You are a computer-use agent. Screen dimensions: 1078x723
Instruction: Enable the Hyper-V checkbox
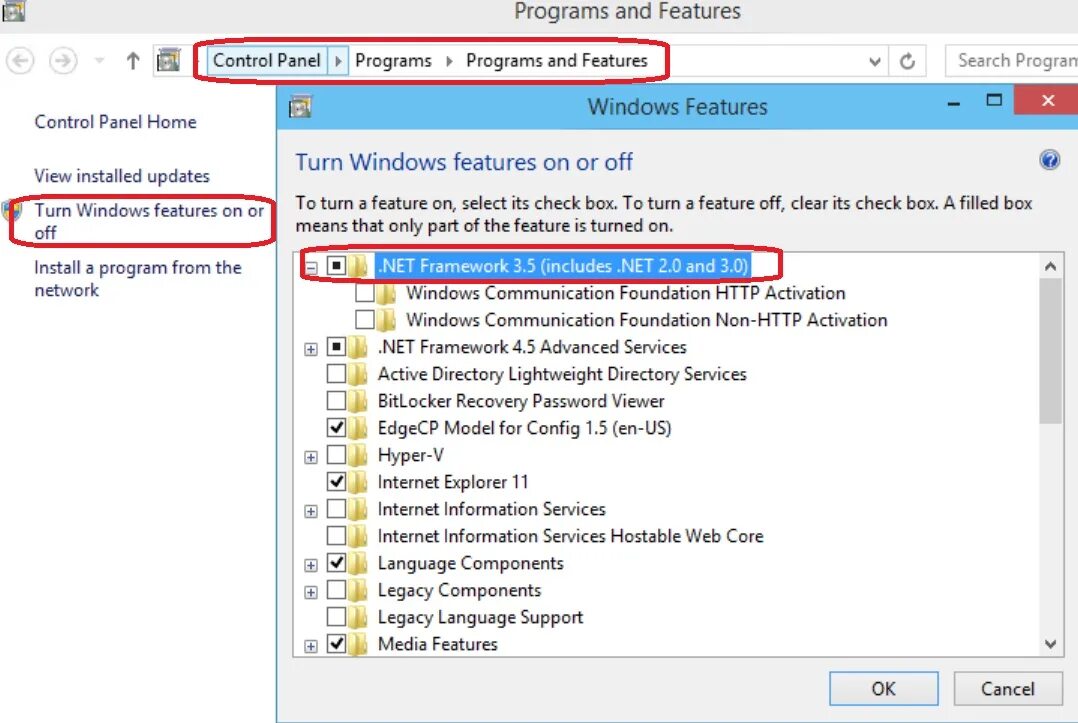tap(336, 455)
